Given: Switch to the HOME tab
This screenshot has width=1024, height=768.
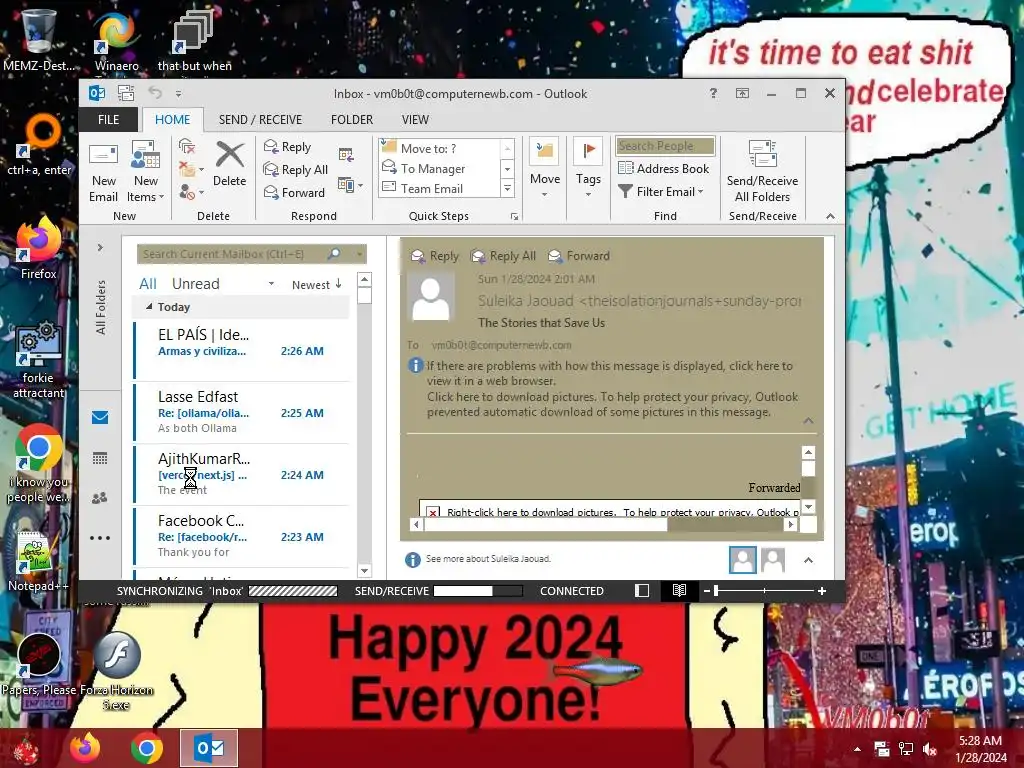Looking at the screenshot, I should coord(172,120).
